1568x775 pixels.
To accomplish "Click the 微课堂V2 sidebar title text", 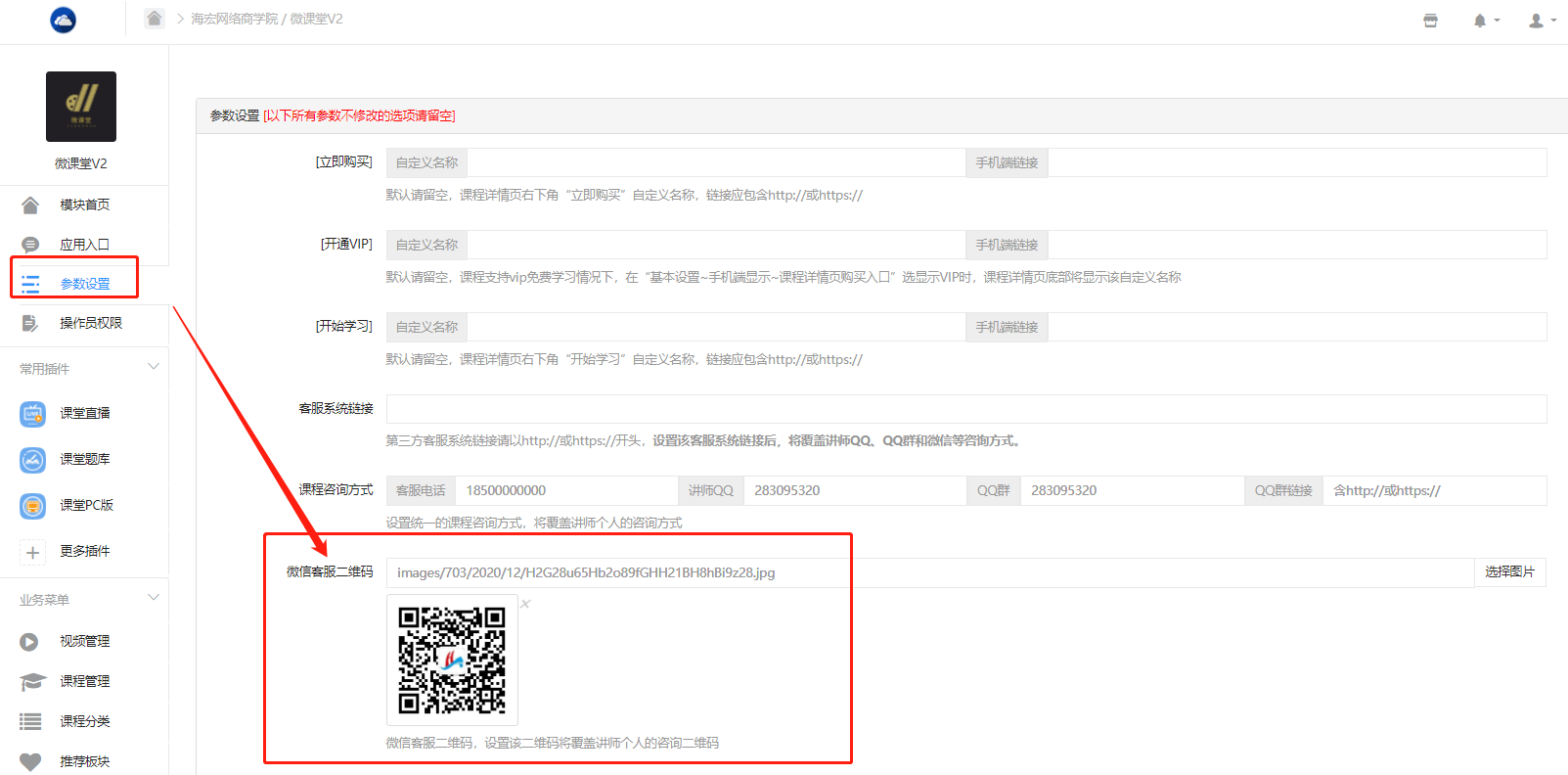I will [81, 163].
